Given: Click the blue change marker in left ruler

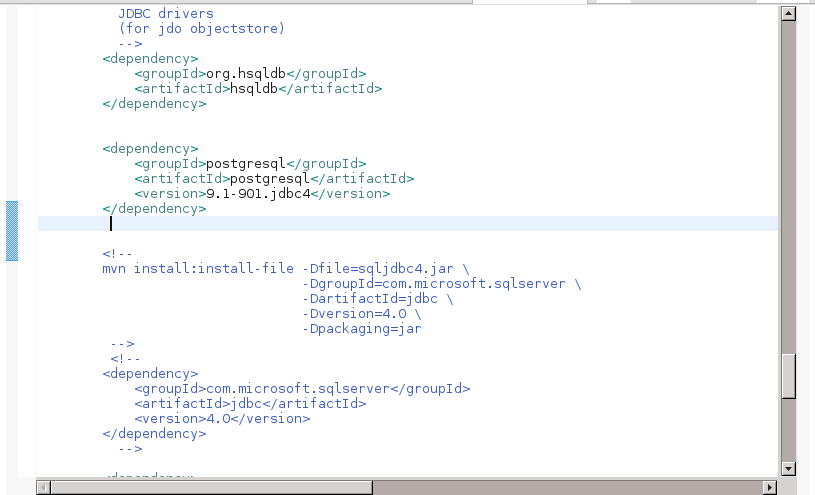Looking at the screenshot, I should click(x=12, y=231).
